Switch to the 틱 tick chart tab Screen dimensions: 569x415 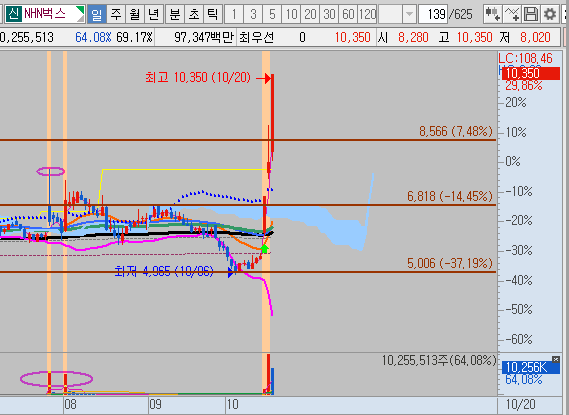212,14
